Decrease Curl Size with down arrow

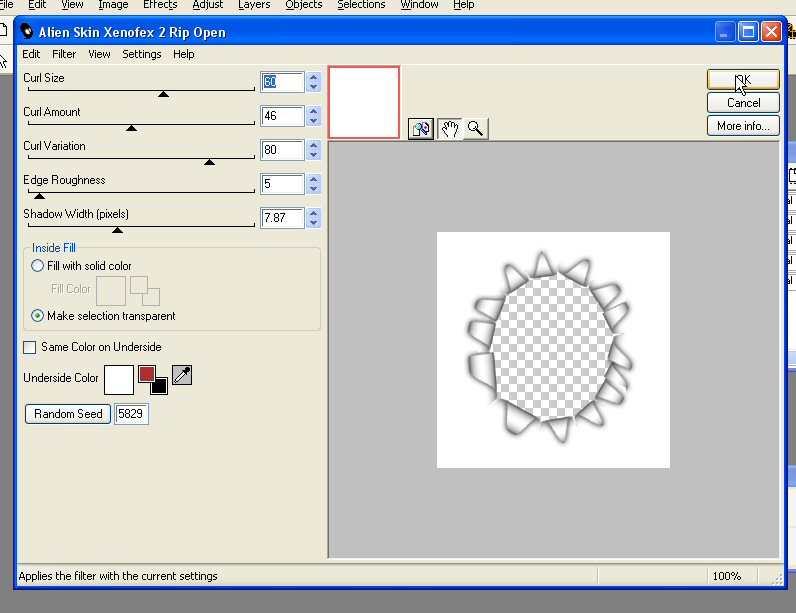314,87
